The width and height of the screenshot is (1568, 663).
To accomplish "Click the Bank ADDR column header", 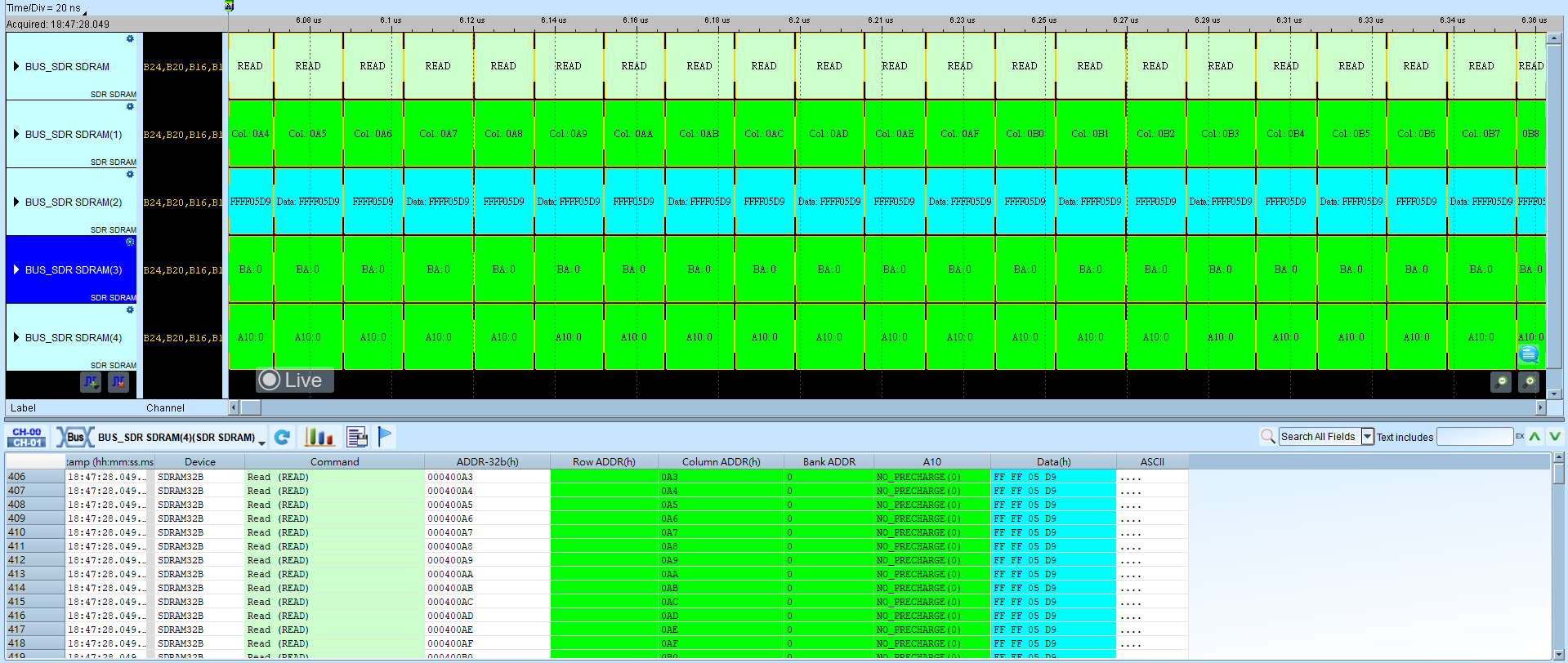I will [829, 462].
